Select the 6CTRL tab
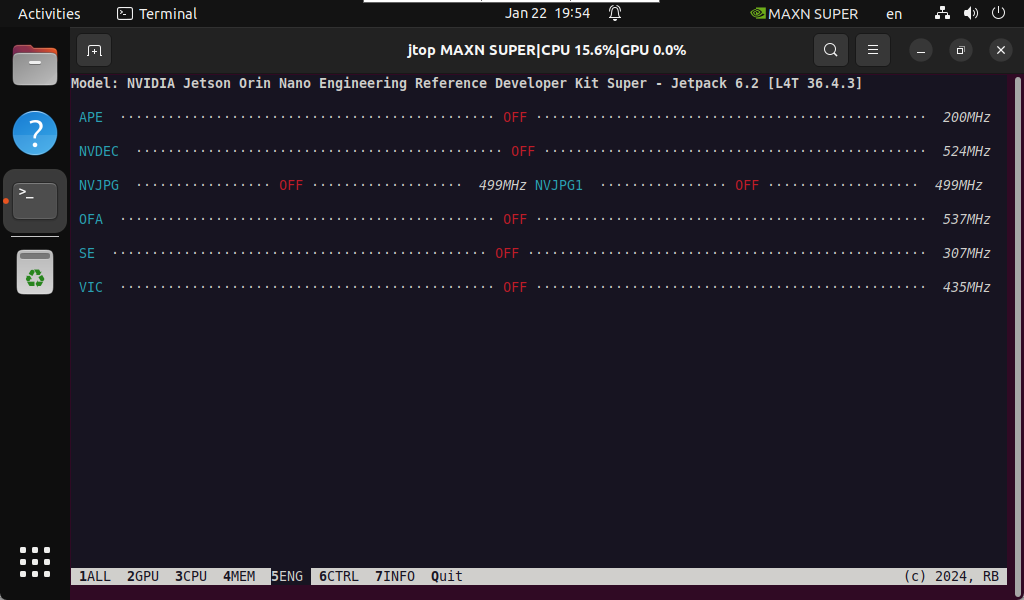 339,576
